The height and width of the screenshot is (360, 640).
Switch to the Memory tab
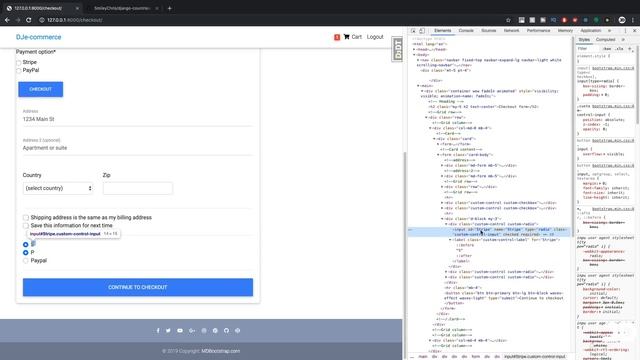tap(565, 31)
